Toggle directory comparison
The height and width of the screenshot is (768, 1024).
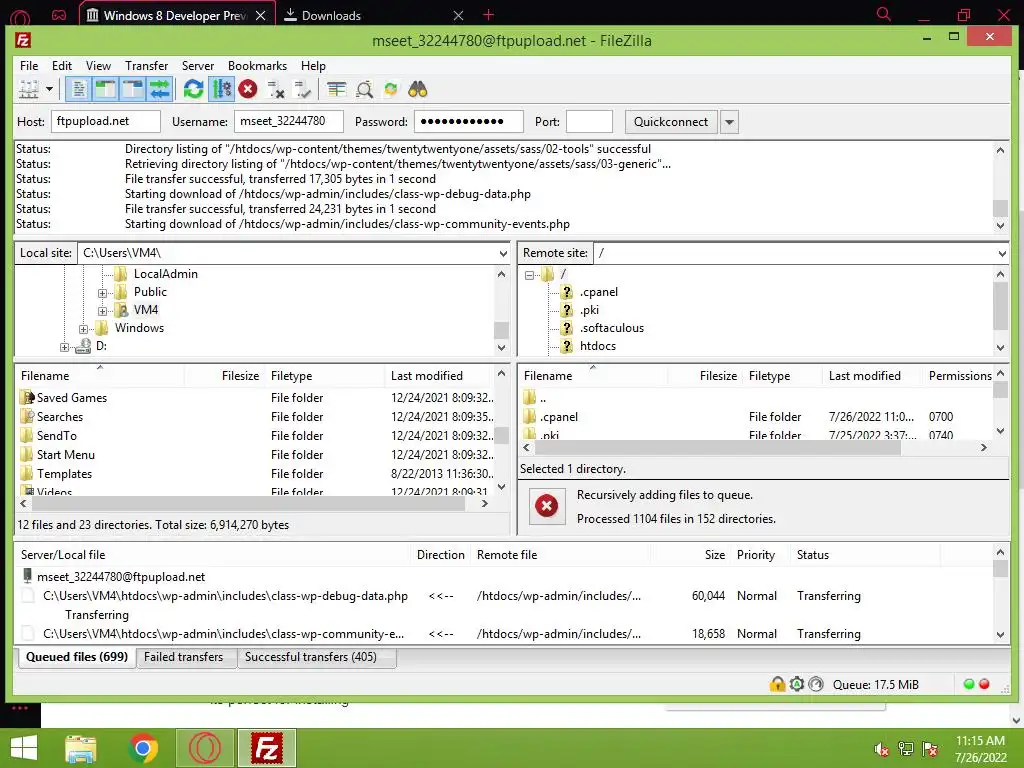tap(364, 89)
